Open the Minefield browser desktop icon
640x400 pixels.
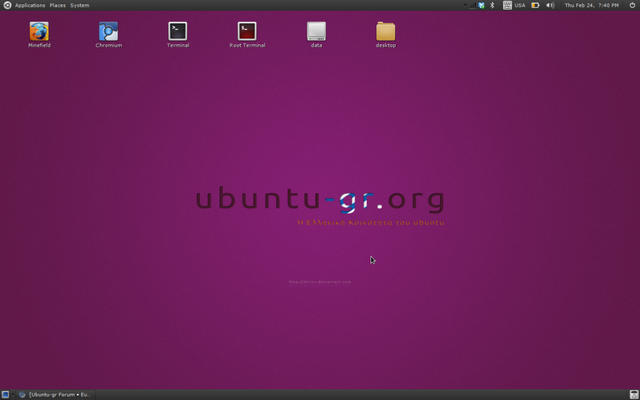pos(39,32)
